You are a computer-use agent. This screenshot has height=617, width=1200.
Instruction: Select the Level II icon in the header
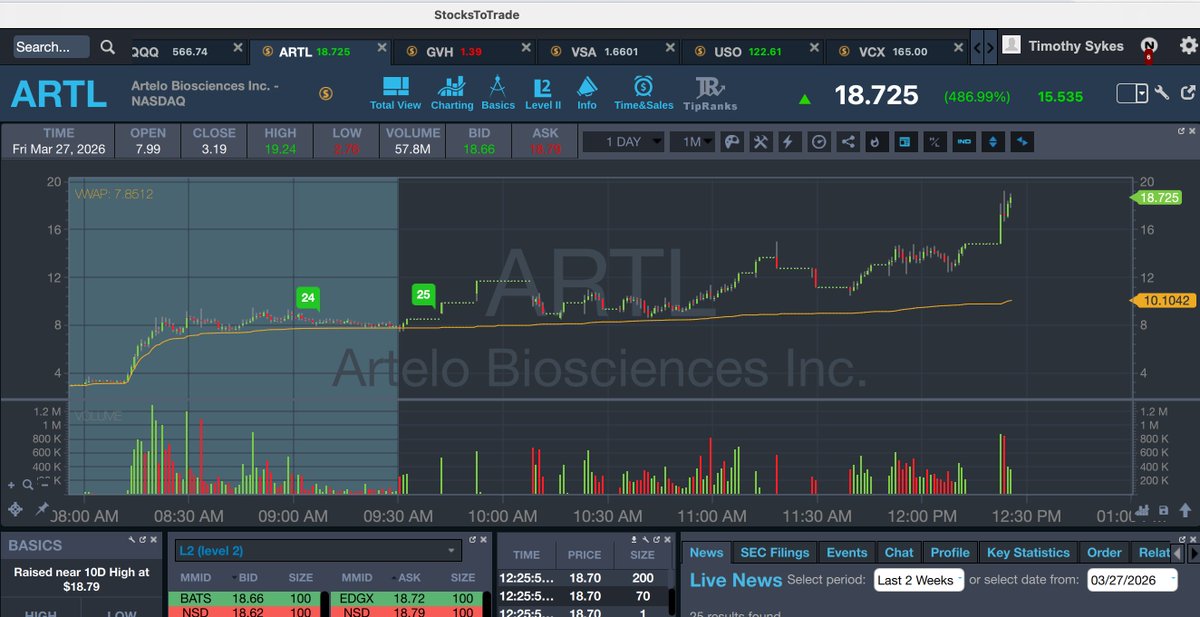(541, 88)
